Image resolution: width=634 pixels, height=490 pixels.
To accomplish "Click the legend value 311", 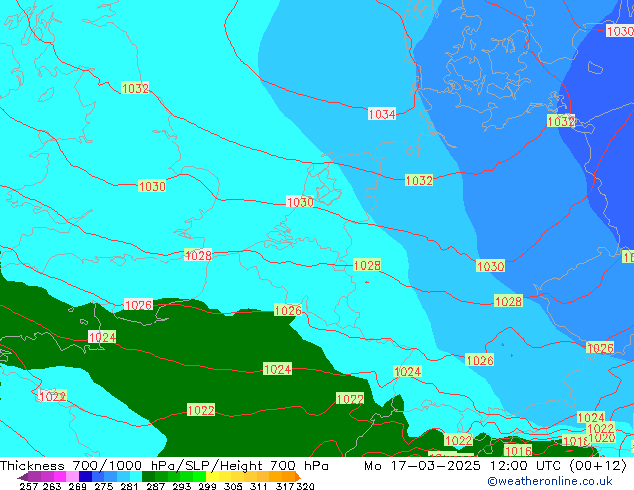I will 259,486.
